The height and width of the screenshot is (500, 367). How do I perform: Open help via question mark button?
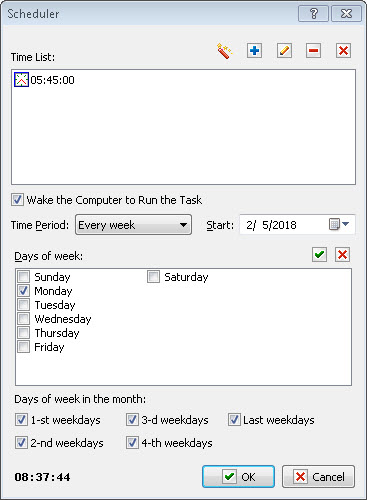click(x=313, y=14)
